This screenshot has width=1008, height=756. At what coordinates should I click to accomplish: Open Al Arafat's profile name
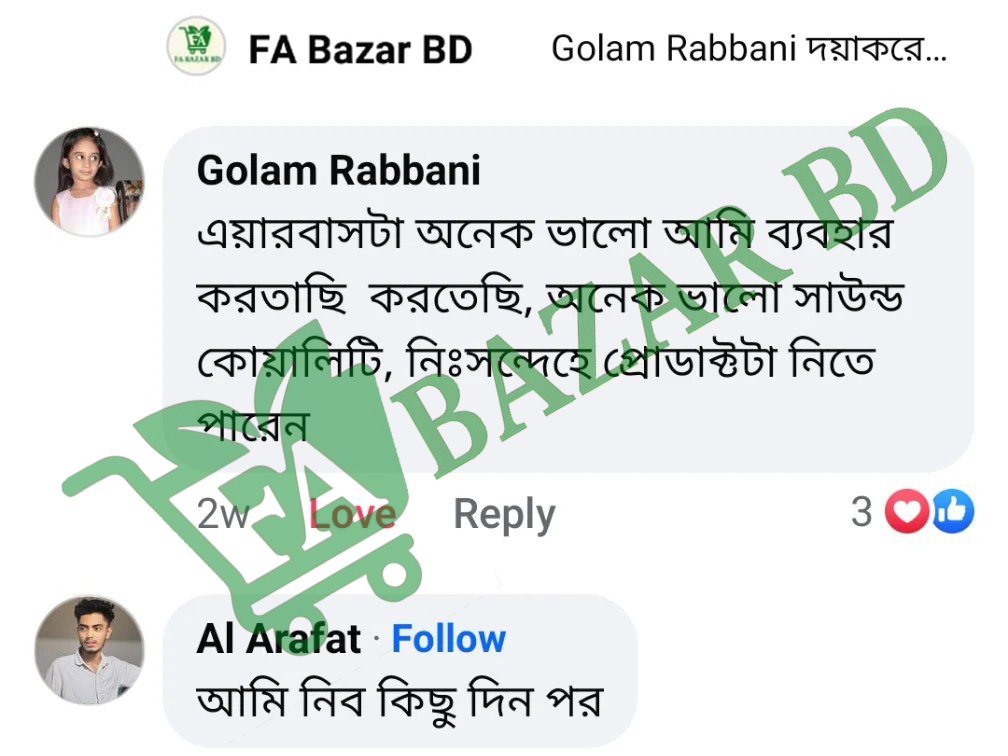[x=278, y=639]
